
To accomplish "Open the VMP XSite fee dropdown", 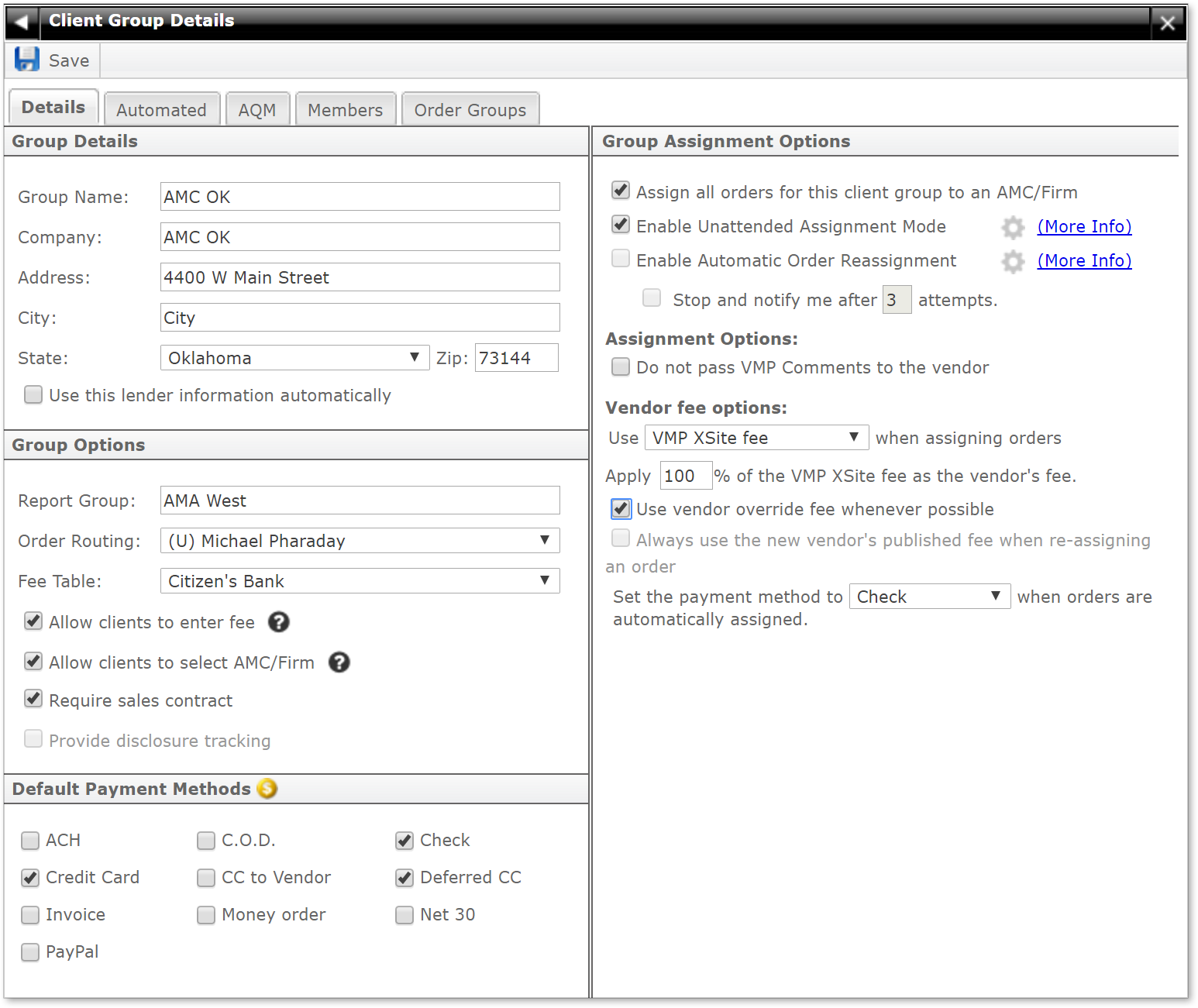I will coord(756,438).
